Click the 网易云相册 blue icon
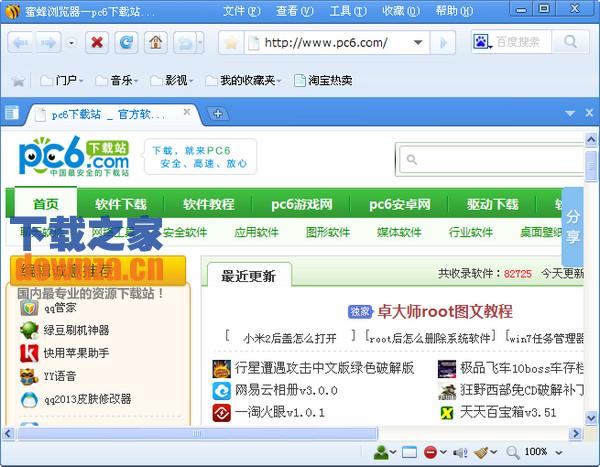Viewport: 600px width, 467px height. (222, 391)
